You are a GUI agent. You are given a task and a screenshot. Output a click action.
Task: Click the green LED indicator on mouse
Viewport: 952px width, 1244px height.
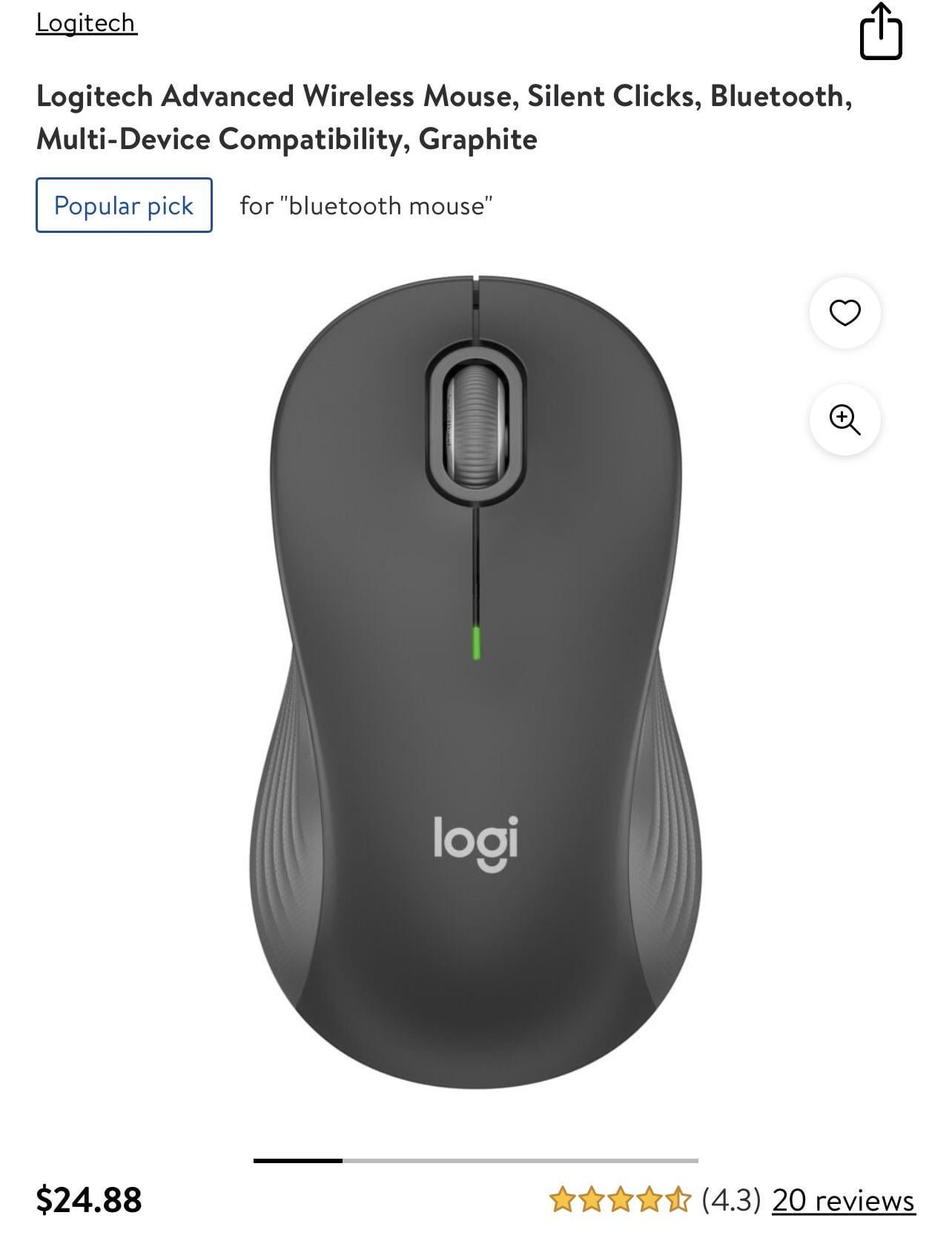coord(475,642)
